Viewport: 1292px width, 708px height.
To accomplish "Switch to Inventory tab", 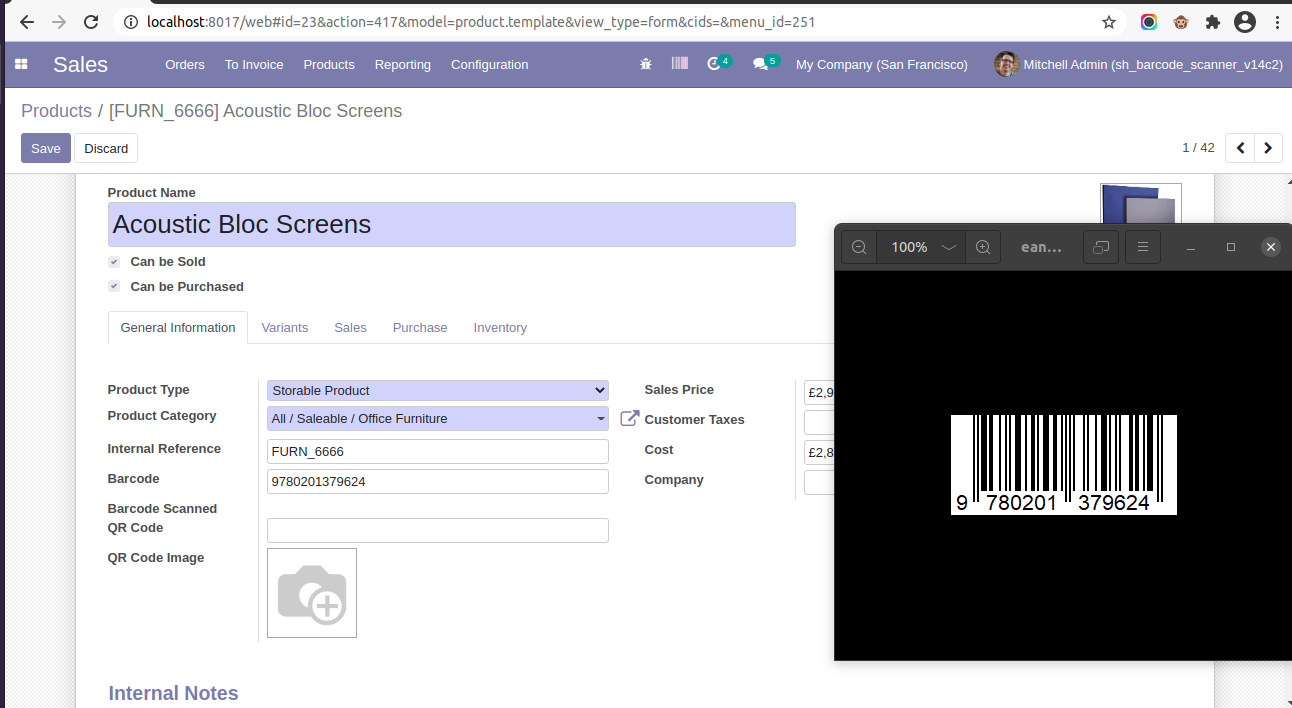I will (500, 327).
